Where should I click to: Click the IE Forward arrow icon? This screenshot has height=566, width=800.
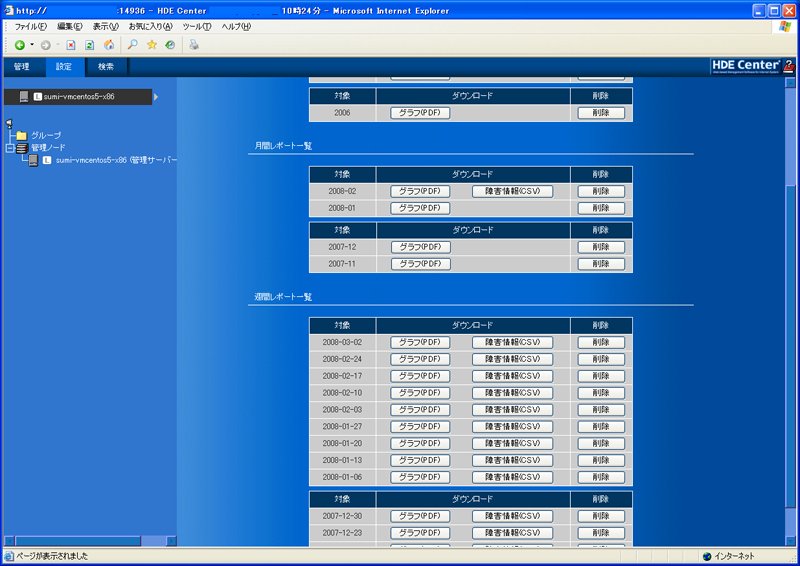pos(45,45)
